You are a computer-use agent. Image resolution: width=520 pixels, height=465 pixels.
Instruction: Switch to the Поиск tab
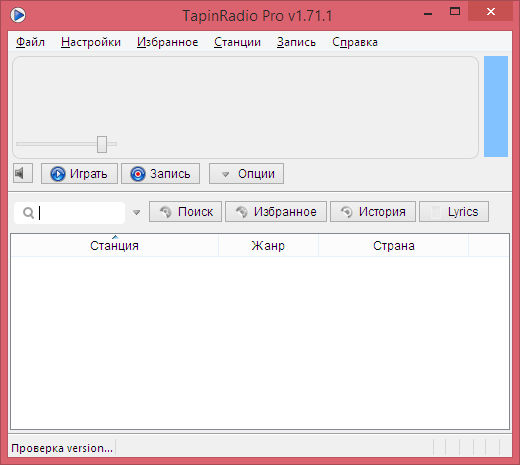tap(185, 212)
